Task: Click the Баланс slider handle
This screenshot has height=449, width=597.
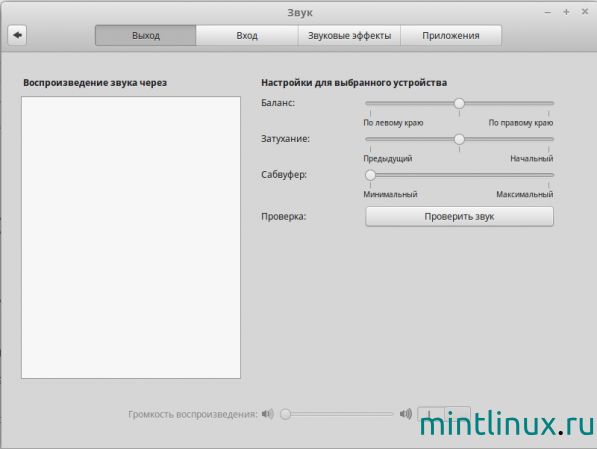Action: point(459,103)
